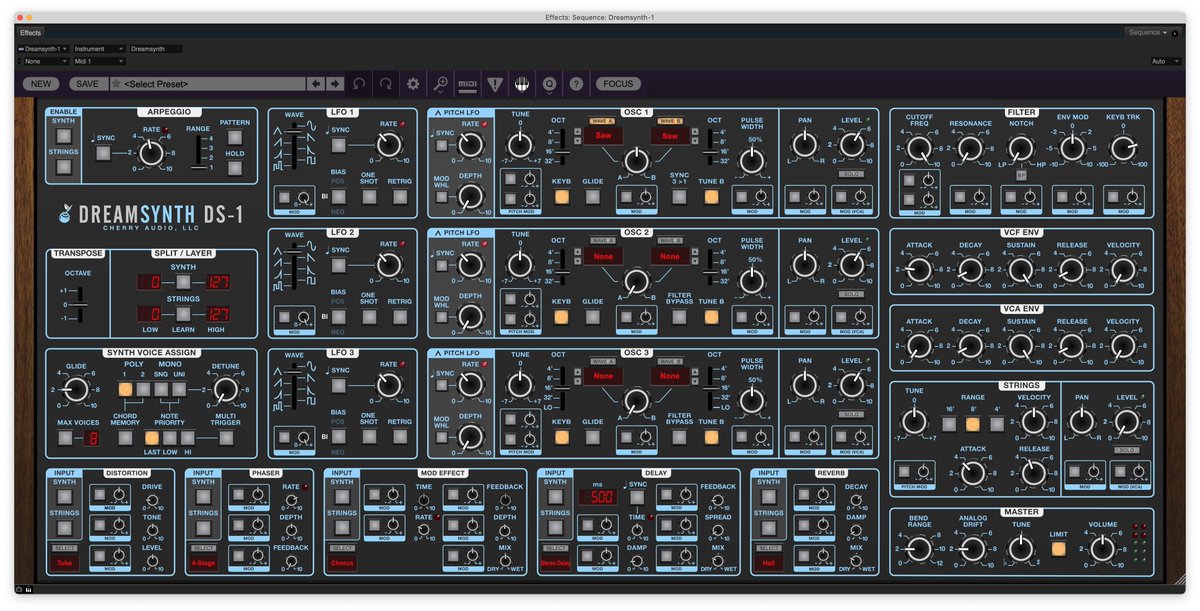Click the undo arrow in the toolbar
1200x611 pixels.
point(360,84)
